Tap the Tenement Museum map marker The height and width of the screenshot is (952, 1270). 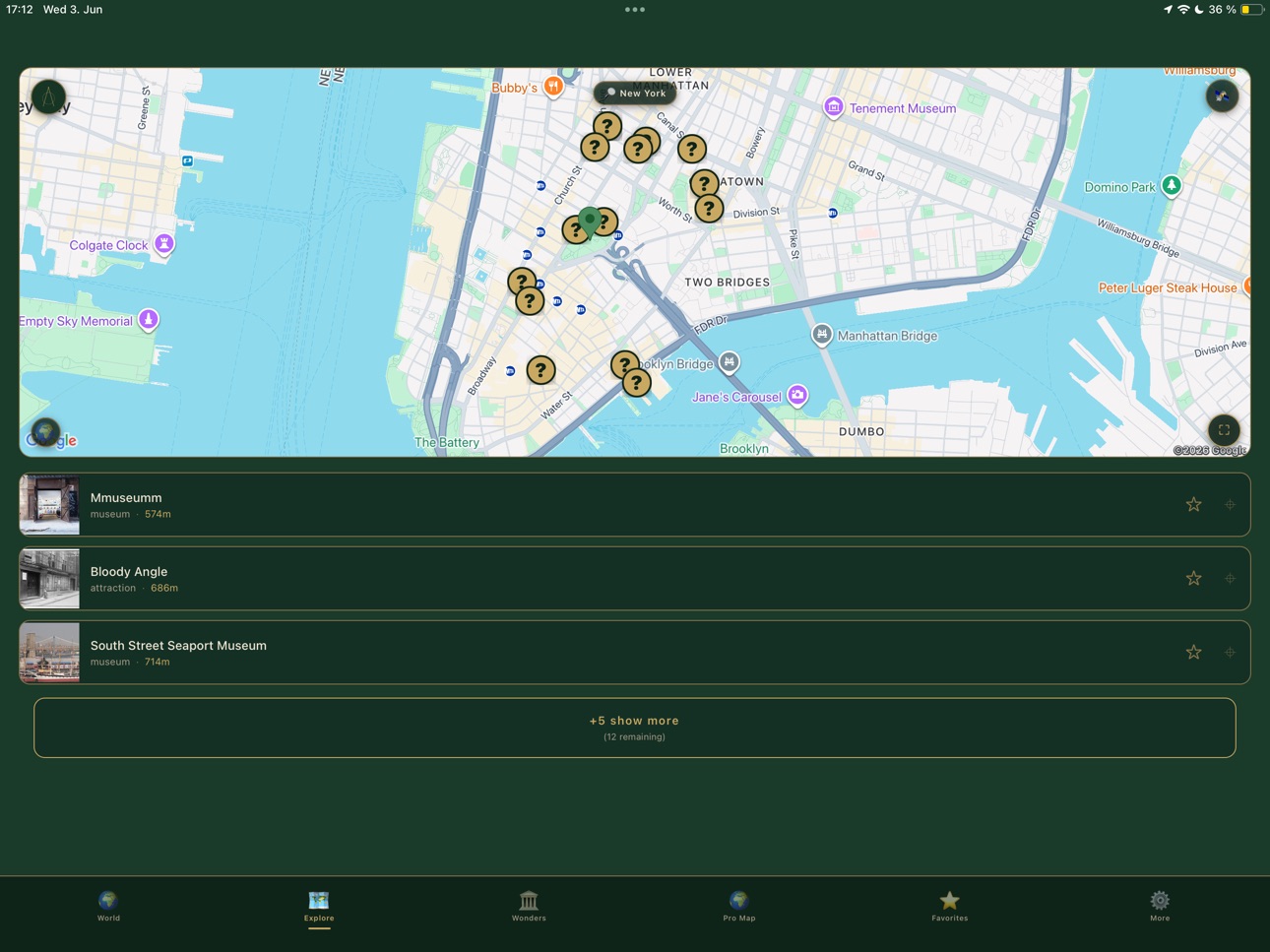pos(833,107)
